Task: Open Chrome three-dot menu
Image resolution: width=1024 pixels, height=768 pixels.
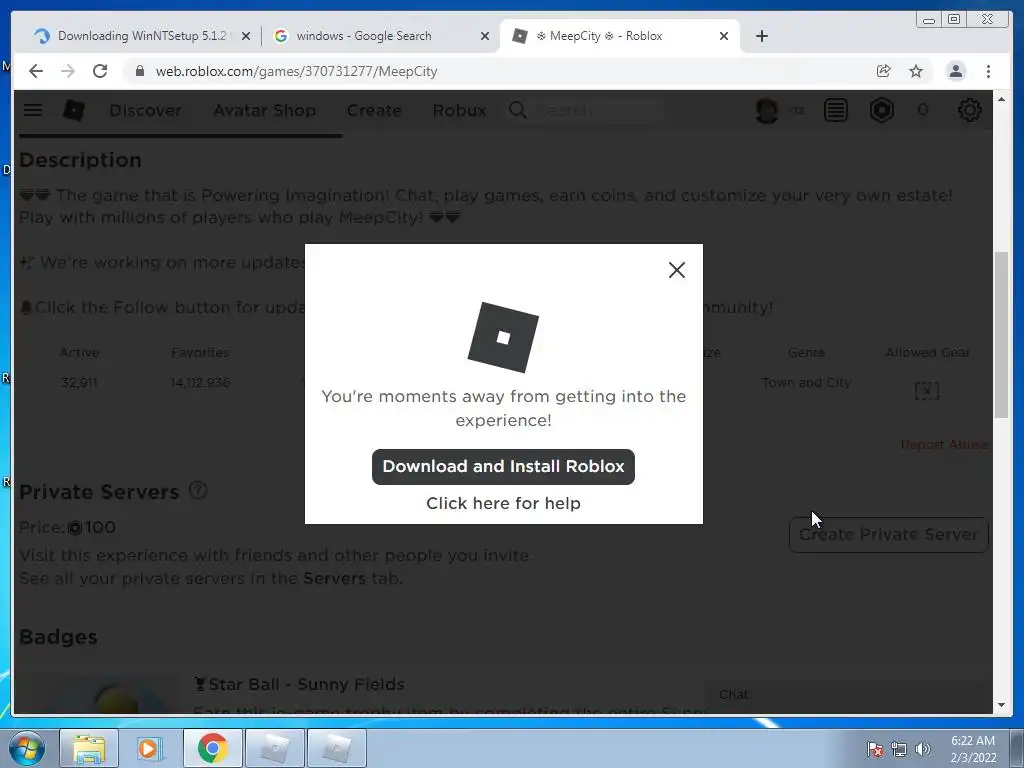Action: (988, 71)
